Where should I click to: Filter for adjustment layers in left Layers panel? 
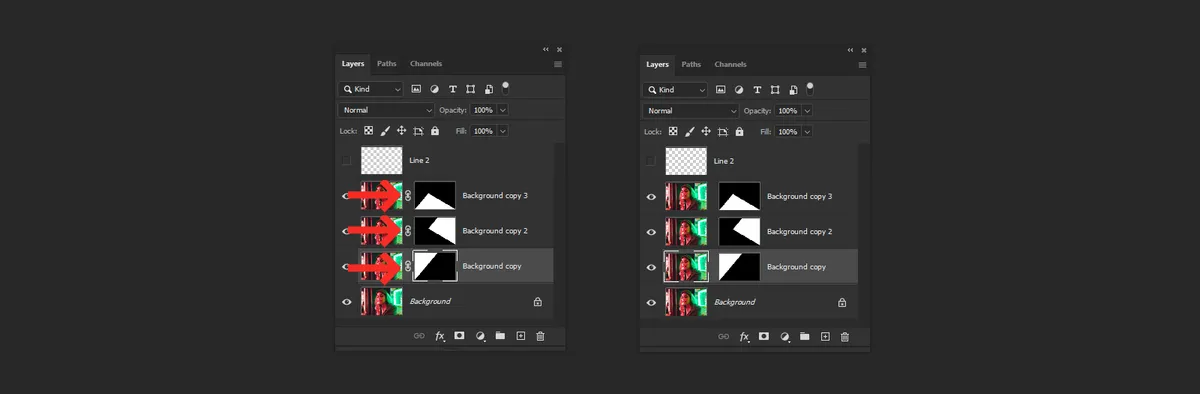435,89
